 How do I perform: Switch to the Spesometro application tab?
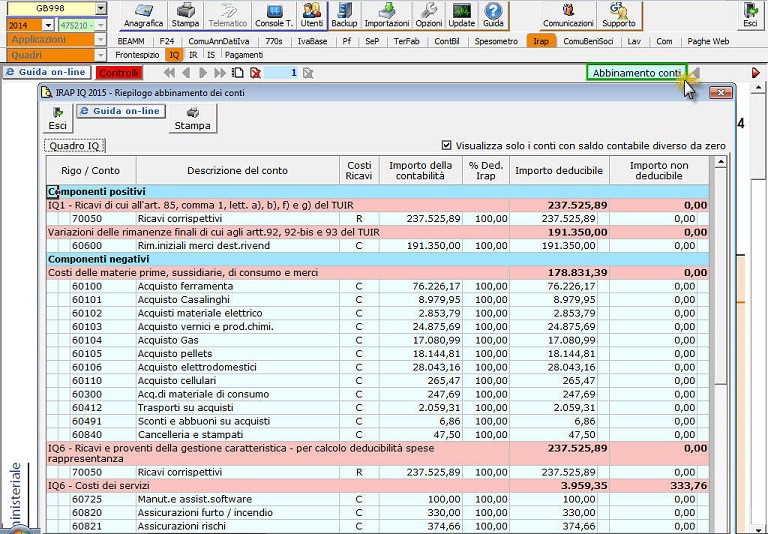pos(496,41)
